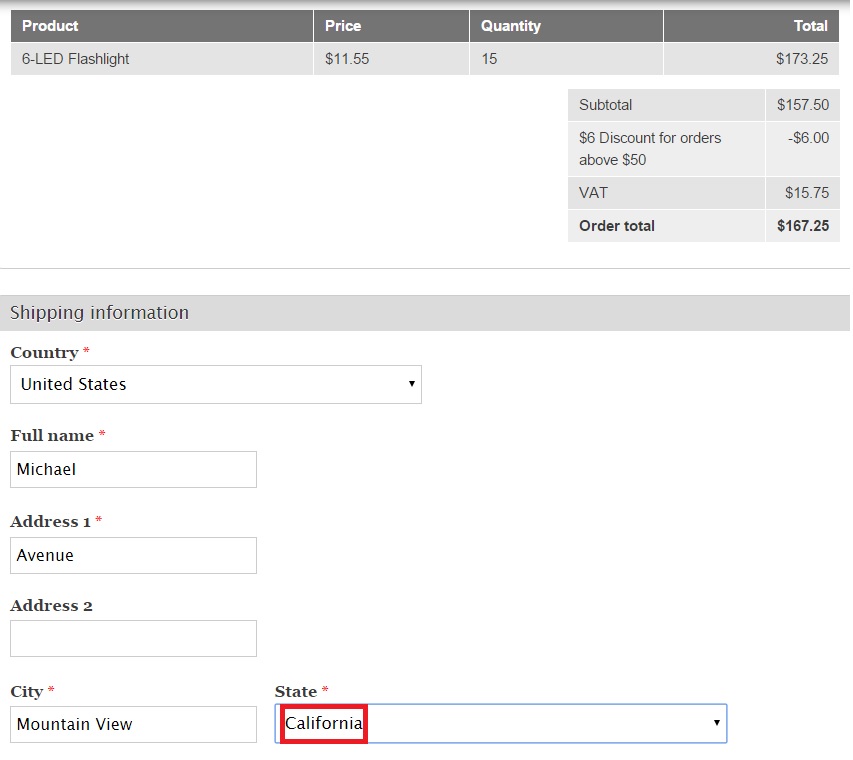
Task: Click the Full name input containing Michael
Action: (133, 469)
